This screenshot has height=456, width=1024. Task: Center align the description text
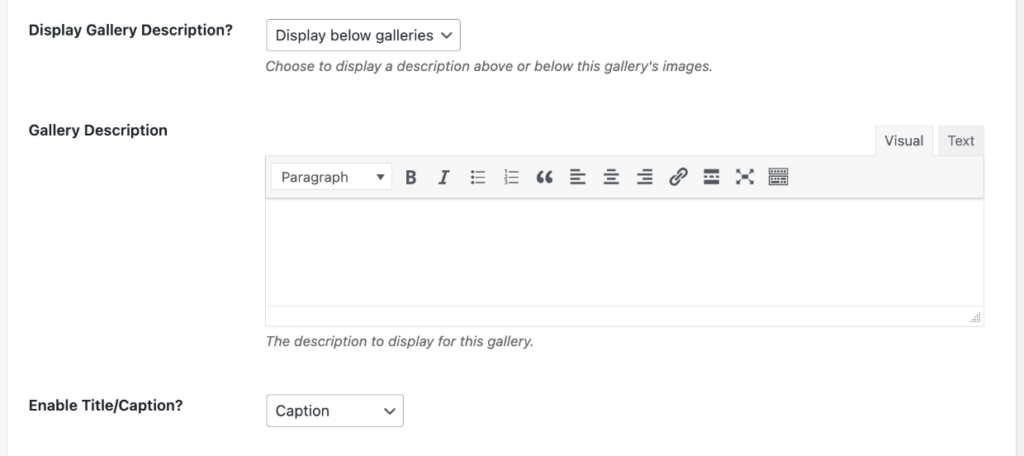click(x=611, y=177)
